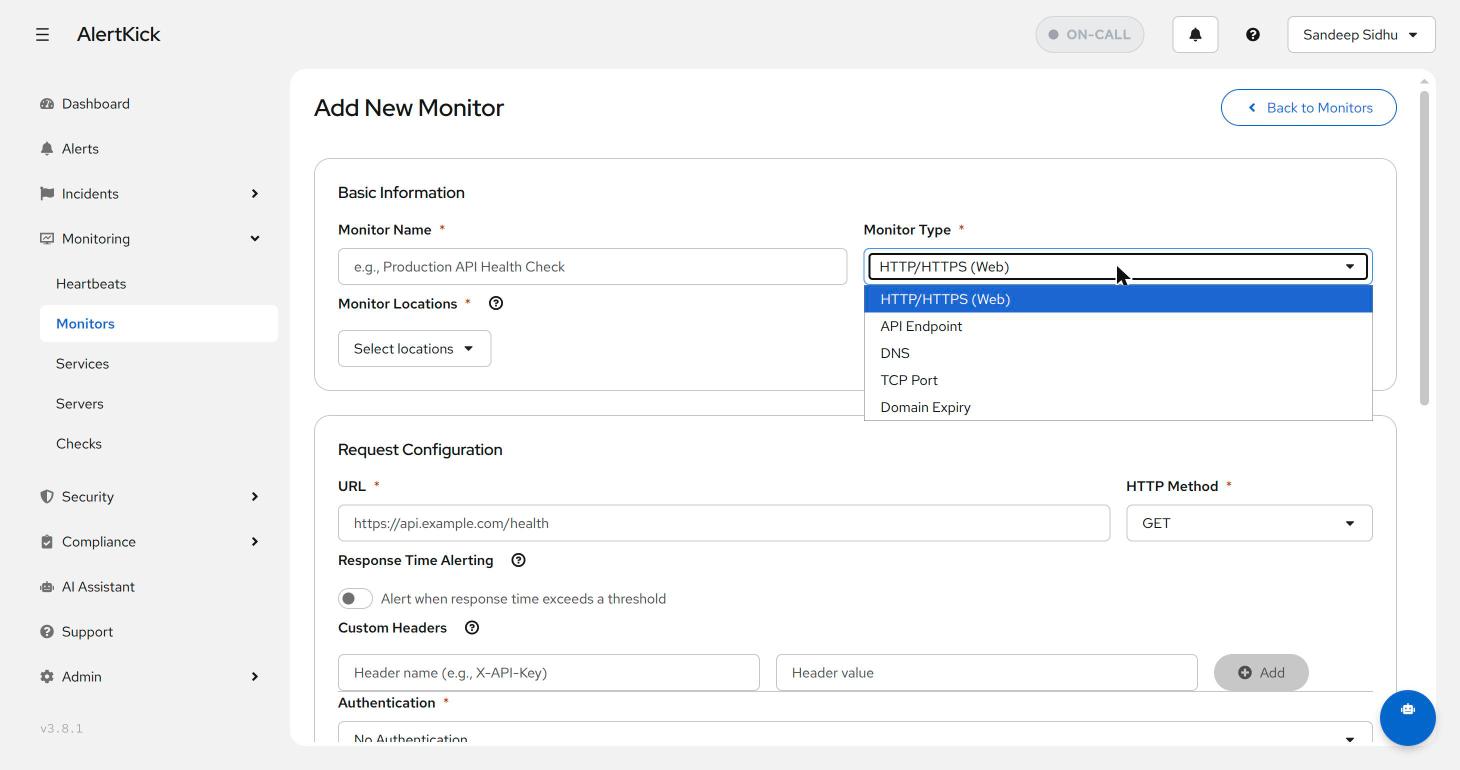Image resolution: width=1460 pixels, height=770 pixels.
Task: Select API Endpoint option
Action: pyautogui.click(x=1118, y=326)
